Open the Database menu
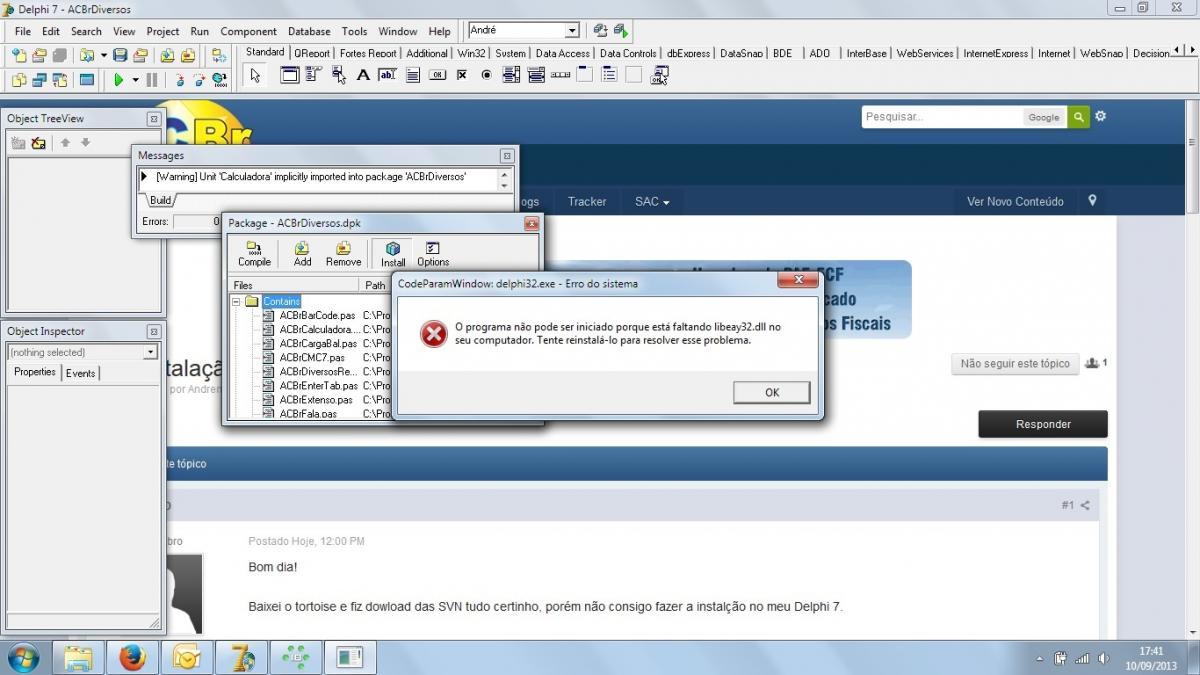 309,31
